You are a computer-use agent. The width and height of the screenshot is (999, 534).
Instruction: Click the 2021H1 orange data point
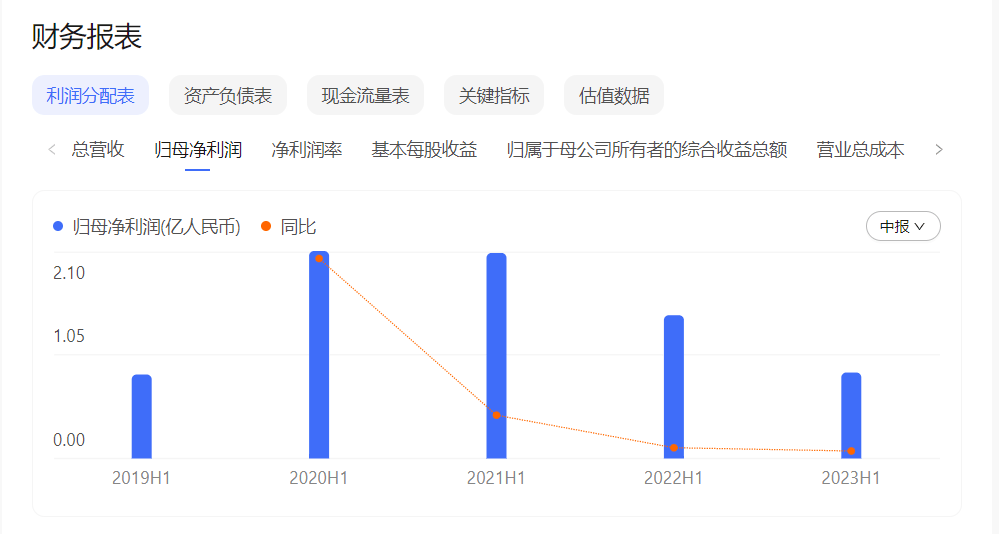(x=496, y=415)
